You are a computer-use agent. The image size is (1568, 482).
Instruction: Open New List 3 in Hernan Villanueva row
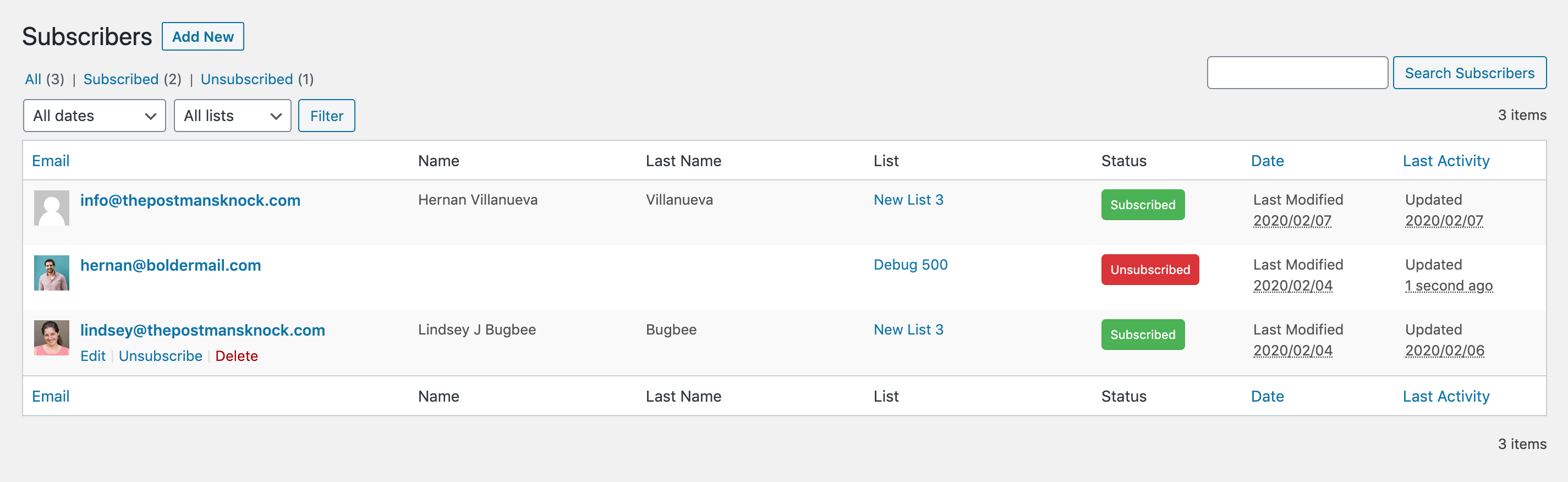908,200
